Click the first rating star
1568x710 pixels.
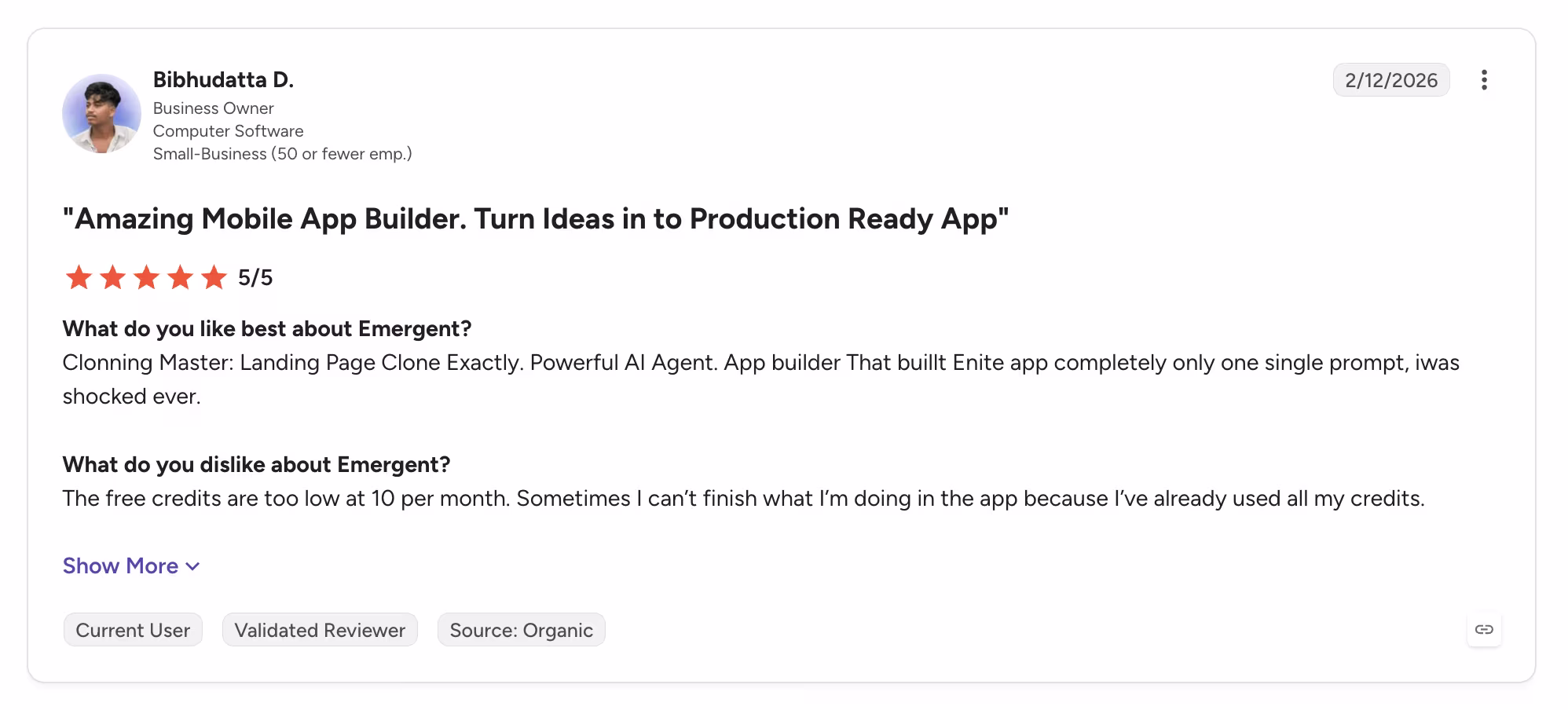79,277
